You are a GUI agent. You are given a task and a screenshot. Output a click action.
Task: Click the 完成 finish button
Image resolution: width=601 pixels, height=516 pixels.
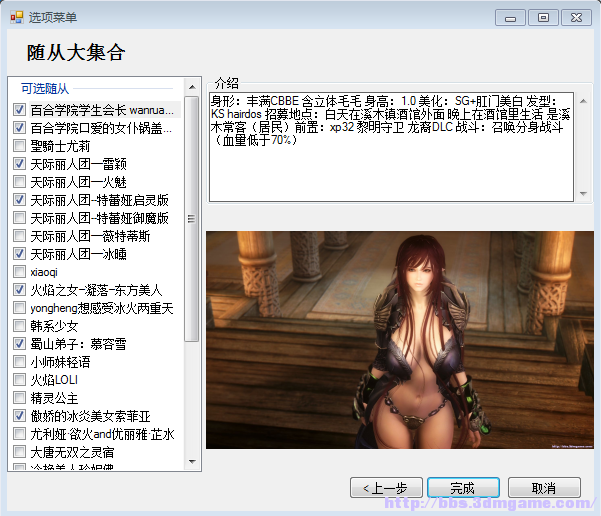pos(463,488)
